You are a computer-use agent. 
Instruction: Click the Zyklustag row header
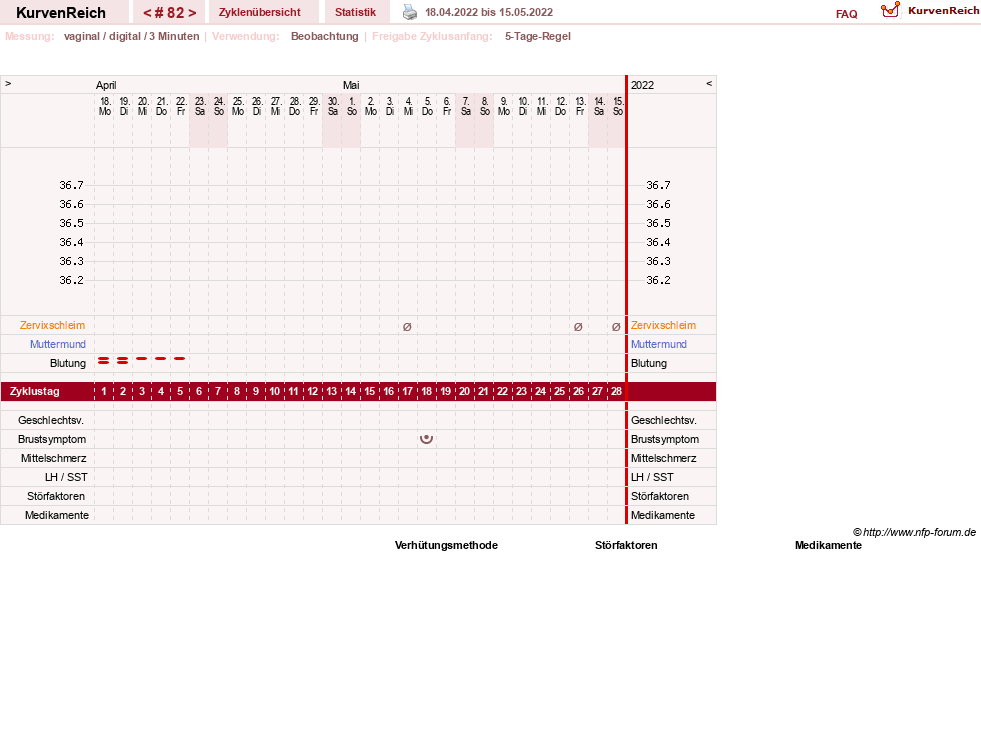[x=35, y=391]
